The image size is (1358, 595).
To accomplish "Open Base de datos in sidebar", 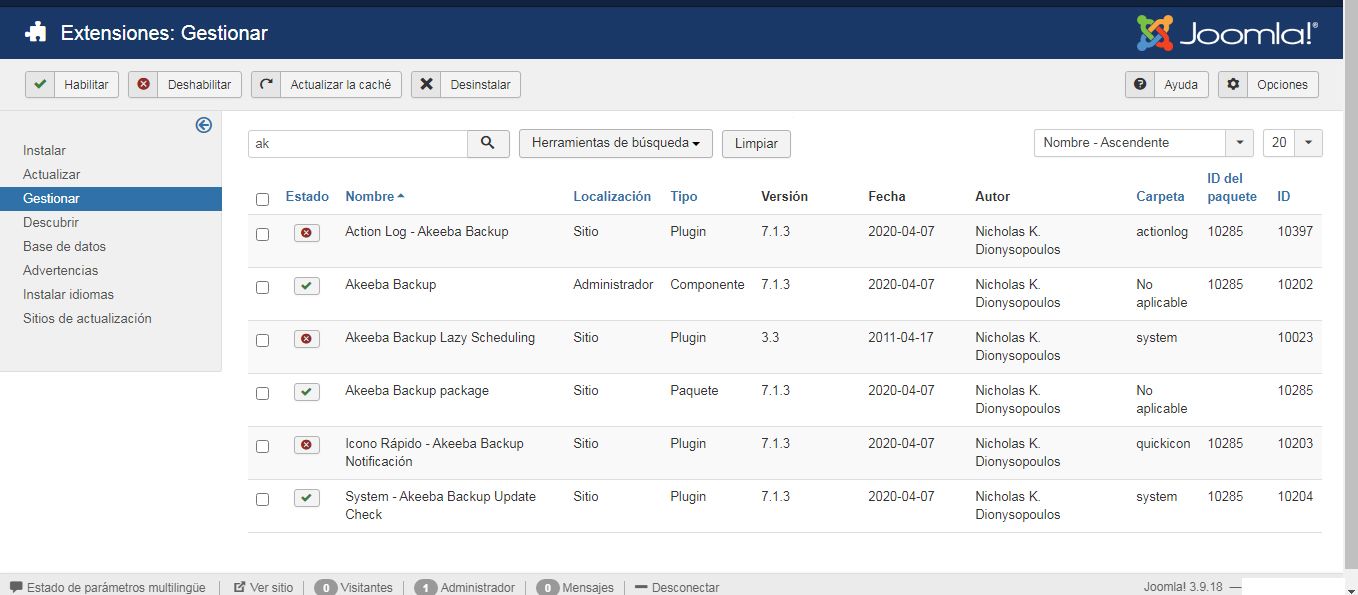I will point(64,247).
